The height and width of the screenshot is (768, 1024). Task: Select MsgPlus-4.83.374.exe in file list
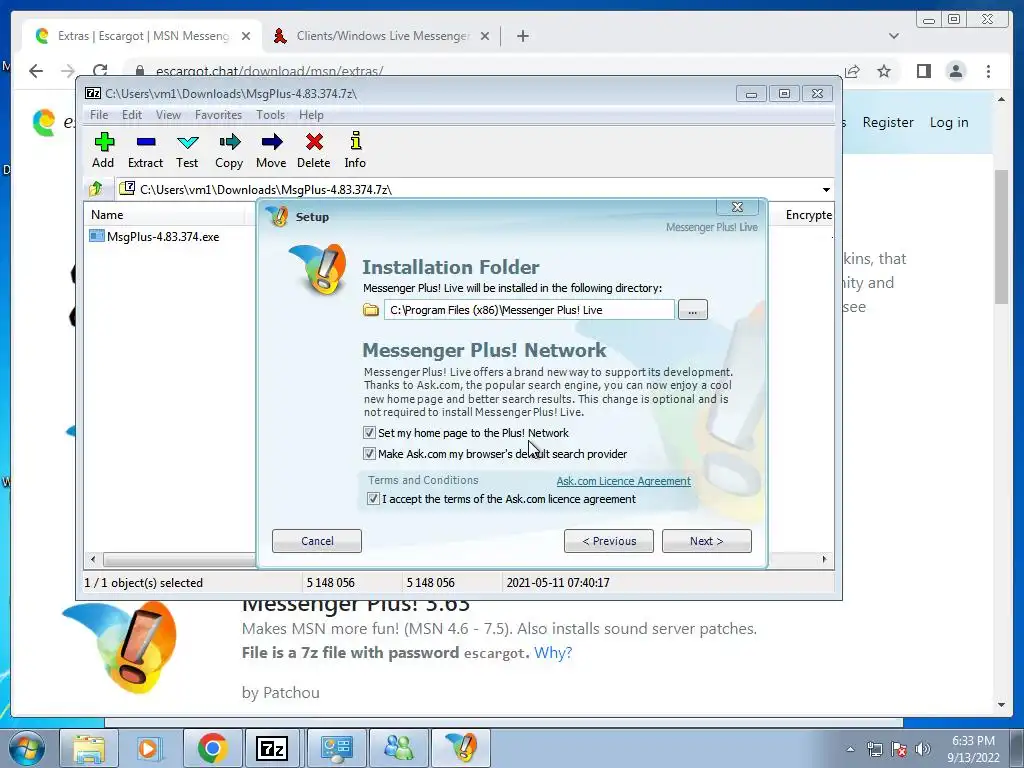[163, 236]
